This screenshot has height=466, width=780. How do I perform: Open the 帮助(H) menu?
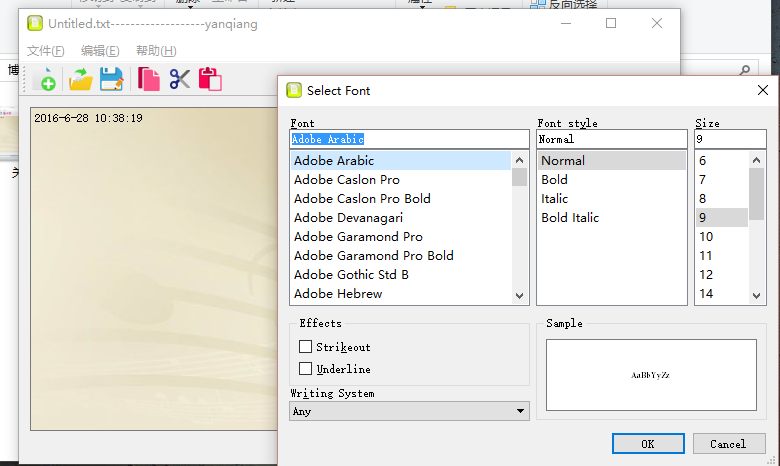(x=156, y=51)
